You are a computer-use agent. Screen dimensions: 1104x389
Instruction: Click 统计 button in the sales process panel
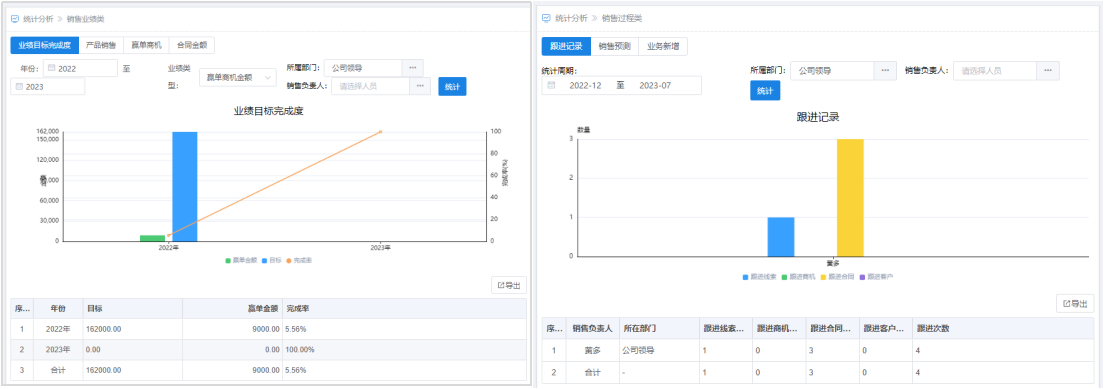765,91
